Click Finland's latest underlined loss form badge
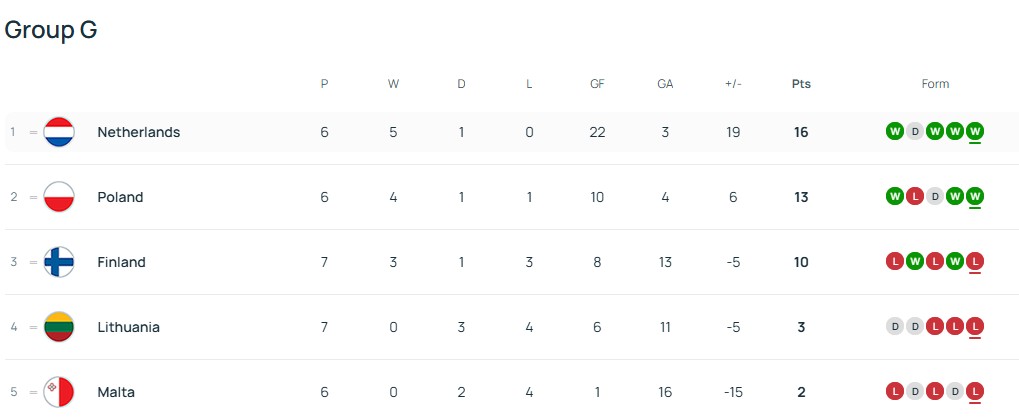 pyautogui.click(x=975, y=261)
